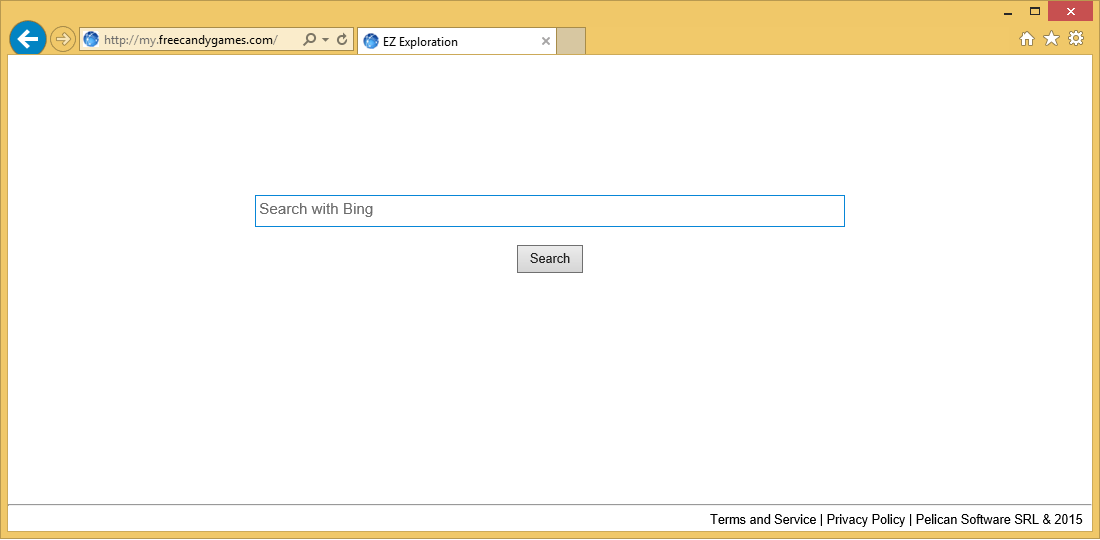Click the address bar magnifier search icon
1100x540 pixels.
pos(309,40)
